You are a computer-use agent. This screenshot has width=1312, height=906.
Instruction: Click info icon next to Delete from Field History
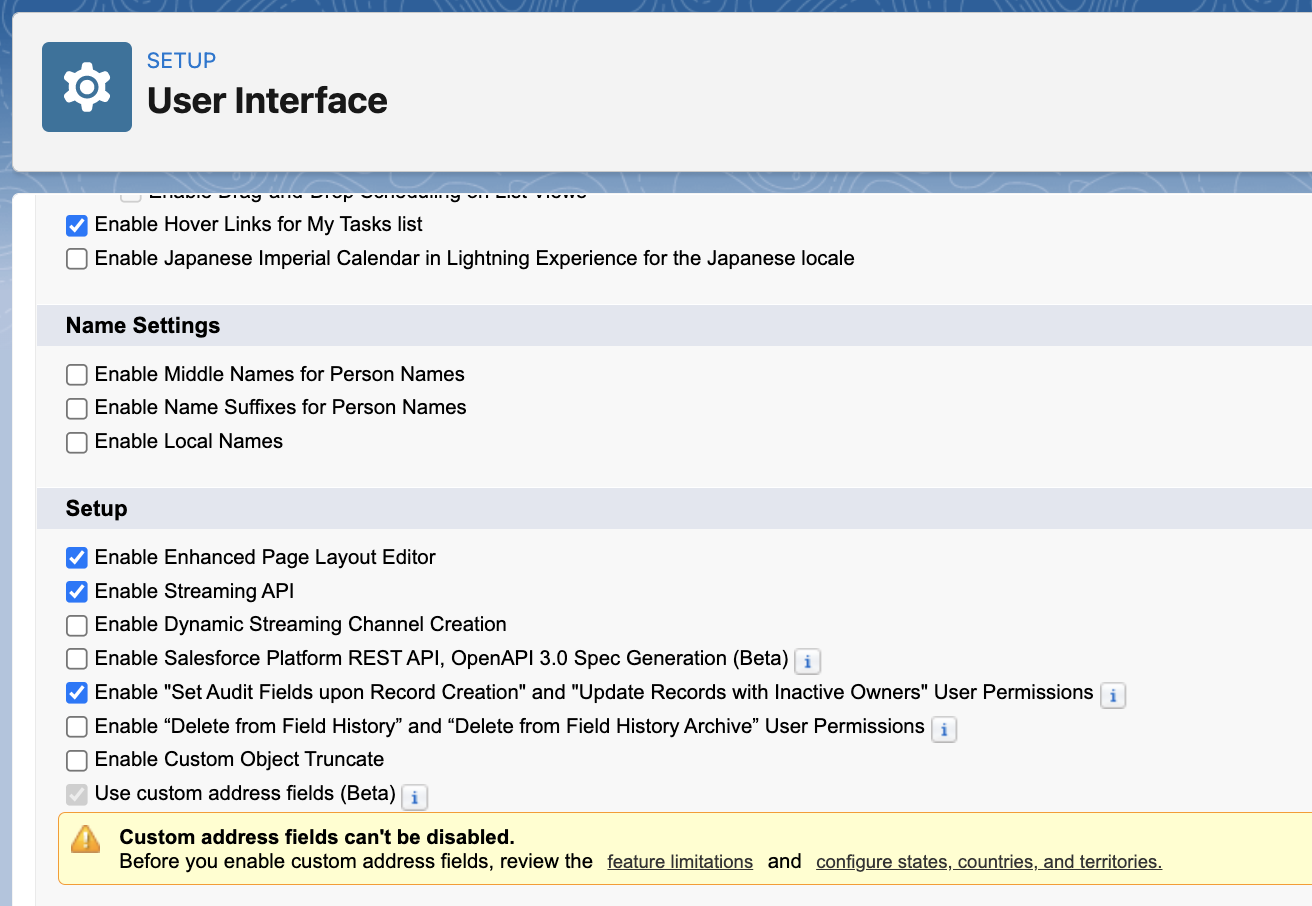click(944, 729)
